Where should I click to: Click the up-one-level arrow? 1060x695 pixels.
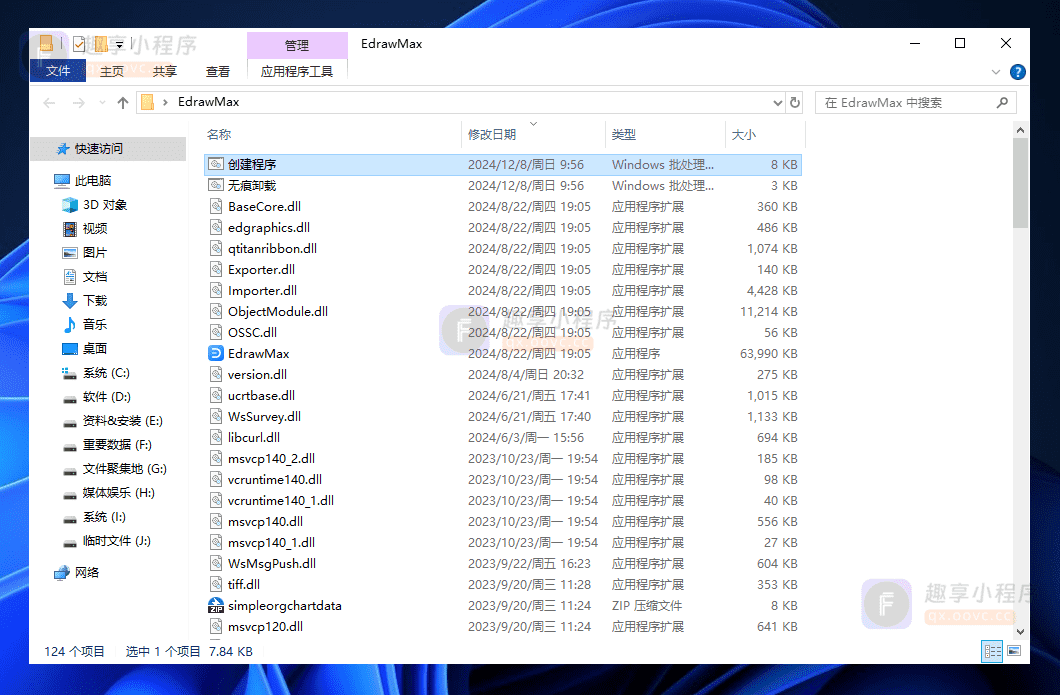122,103
